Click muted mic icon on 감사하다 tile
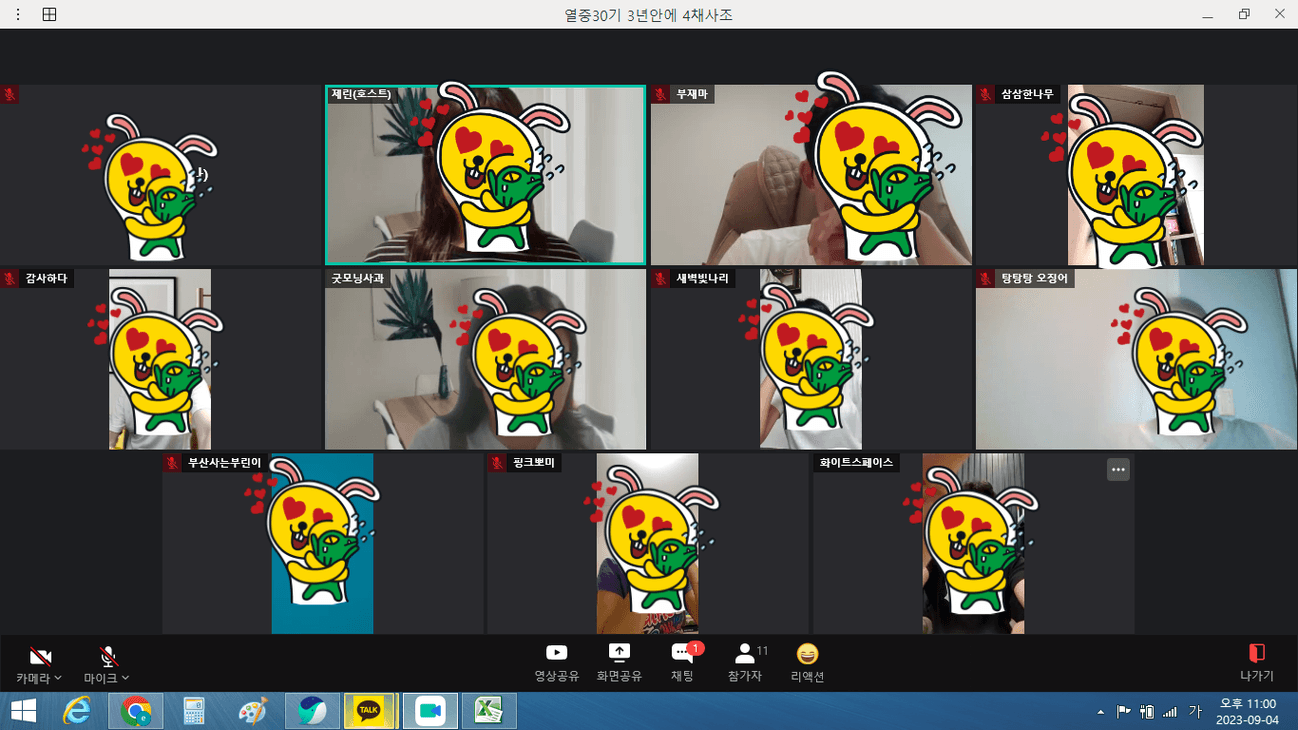1298x730 pixels. point(10,278)
